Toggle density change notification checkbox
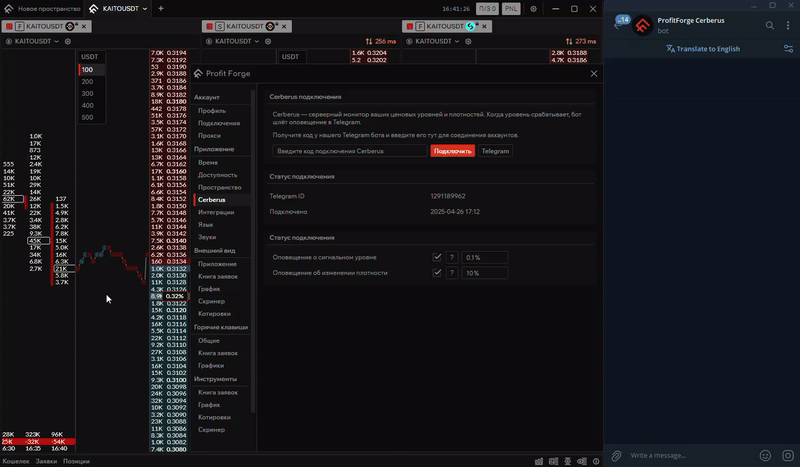The height and width of the screenshot is (467, 800). click(x=437, y=273)
